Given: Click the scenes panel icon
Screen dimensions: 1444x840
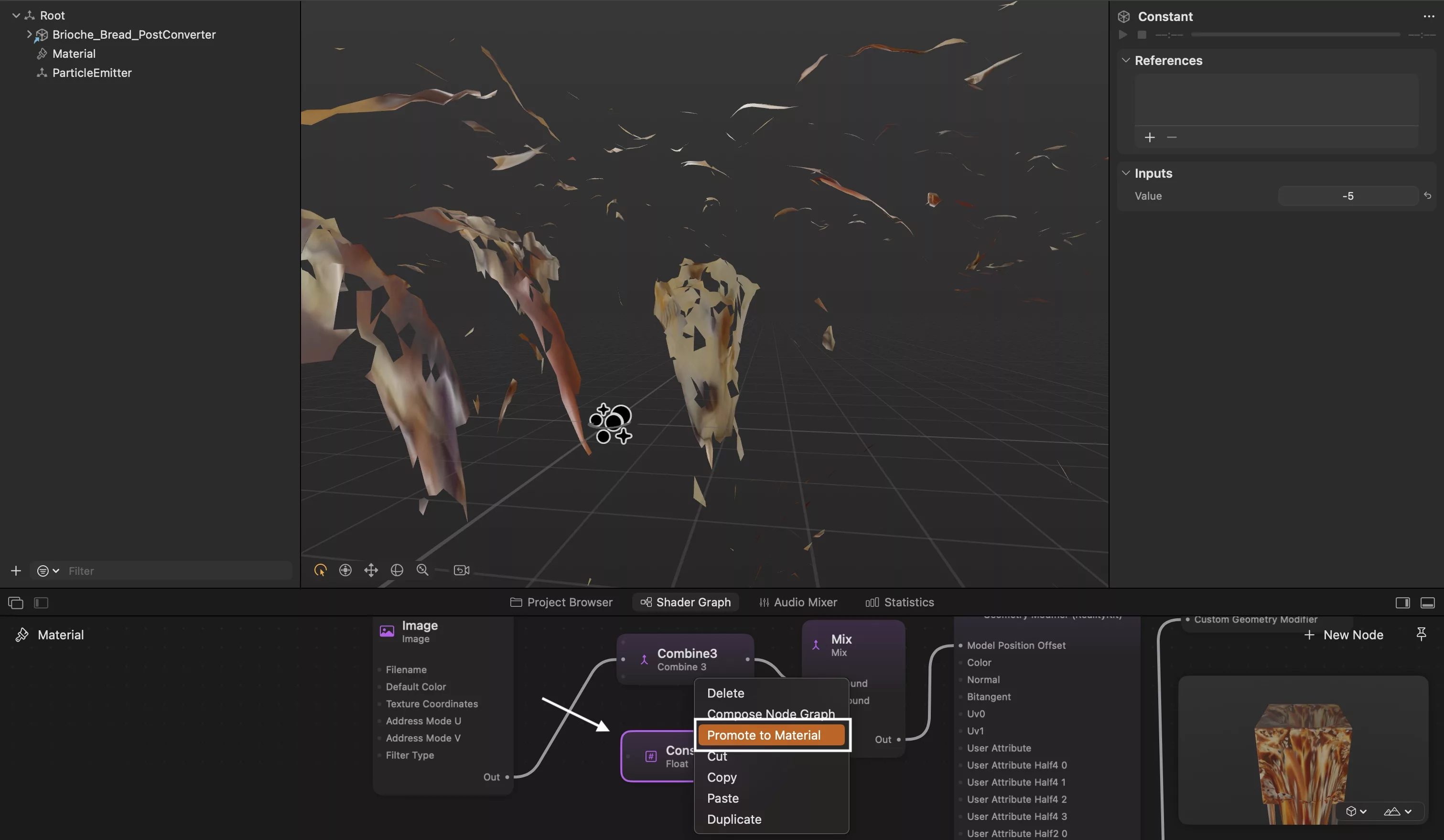Looking at the screenshot, I should pyautogui.click(x=15, y=602).
